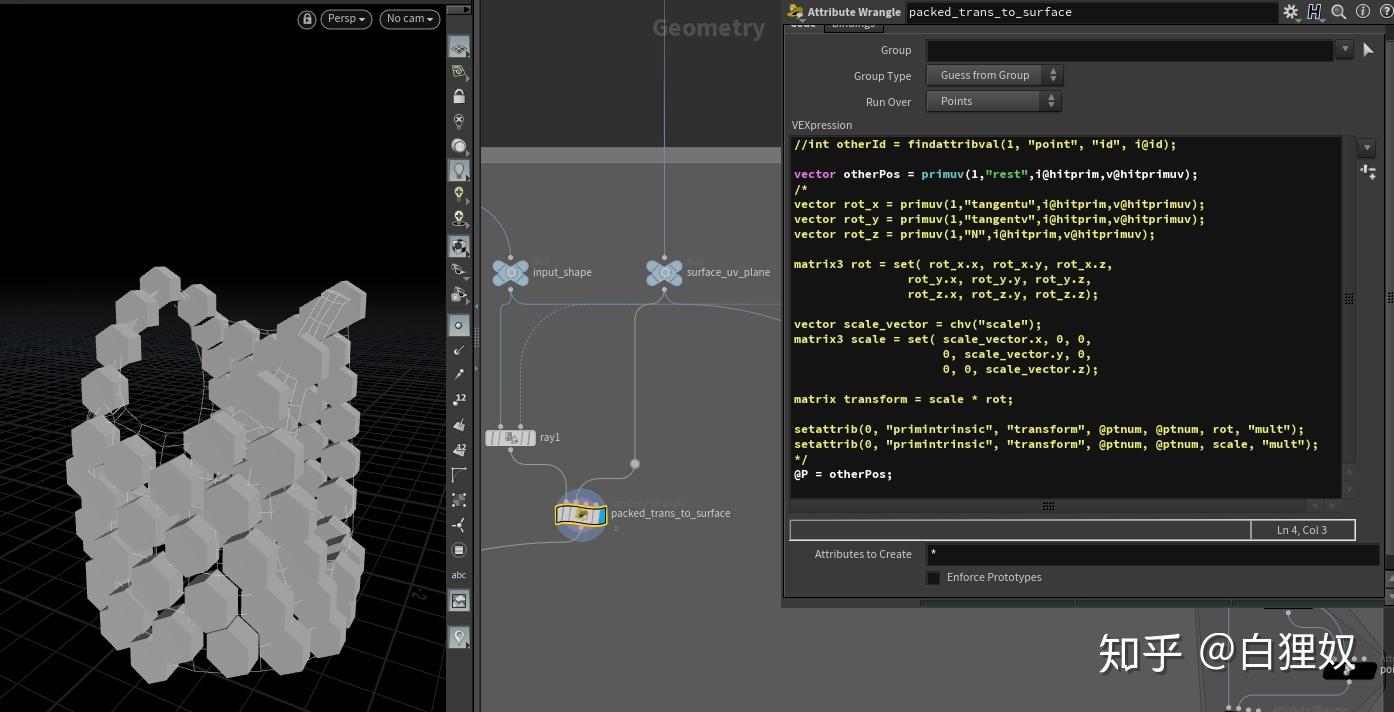The width and height of the screenshot is (1394, 712).
Task: Click the group selection arrow icon
Action: [x=1368, y=49]
